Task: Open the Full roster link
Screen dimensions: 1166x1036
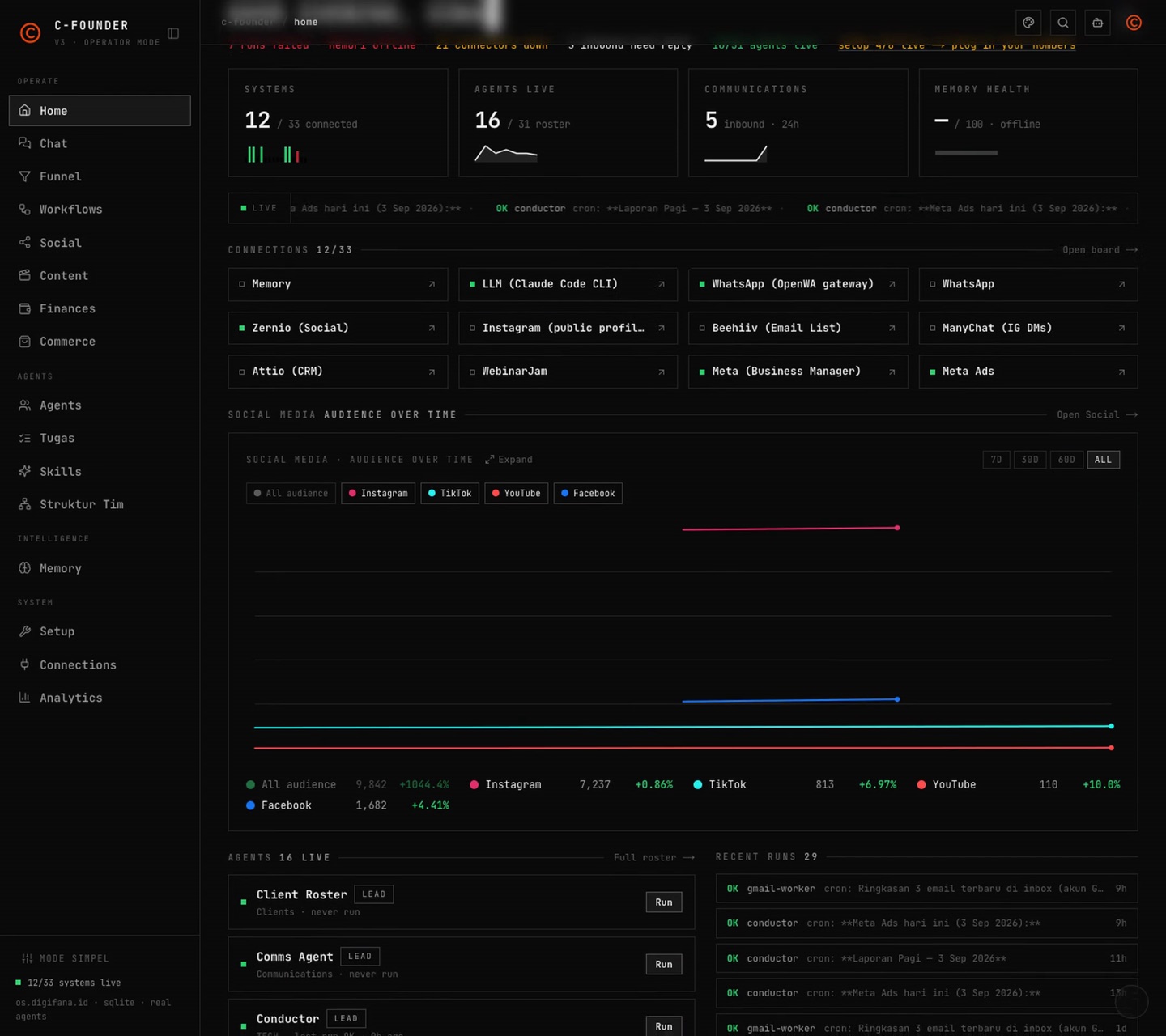Action: (653, 857)
